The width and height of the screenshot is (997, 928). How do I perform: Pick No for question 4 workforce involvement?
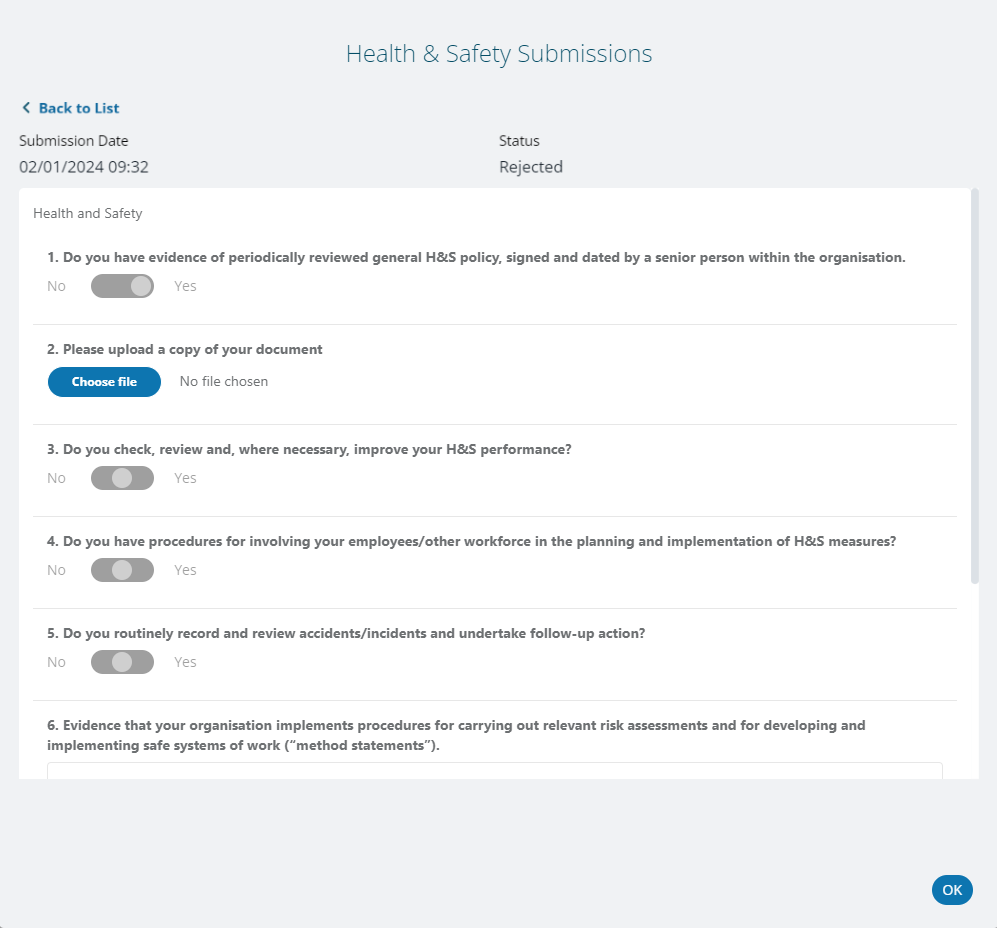(56, 570)
